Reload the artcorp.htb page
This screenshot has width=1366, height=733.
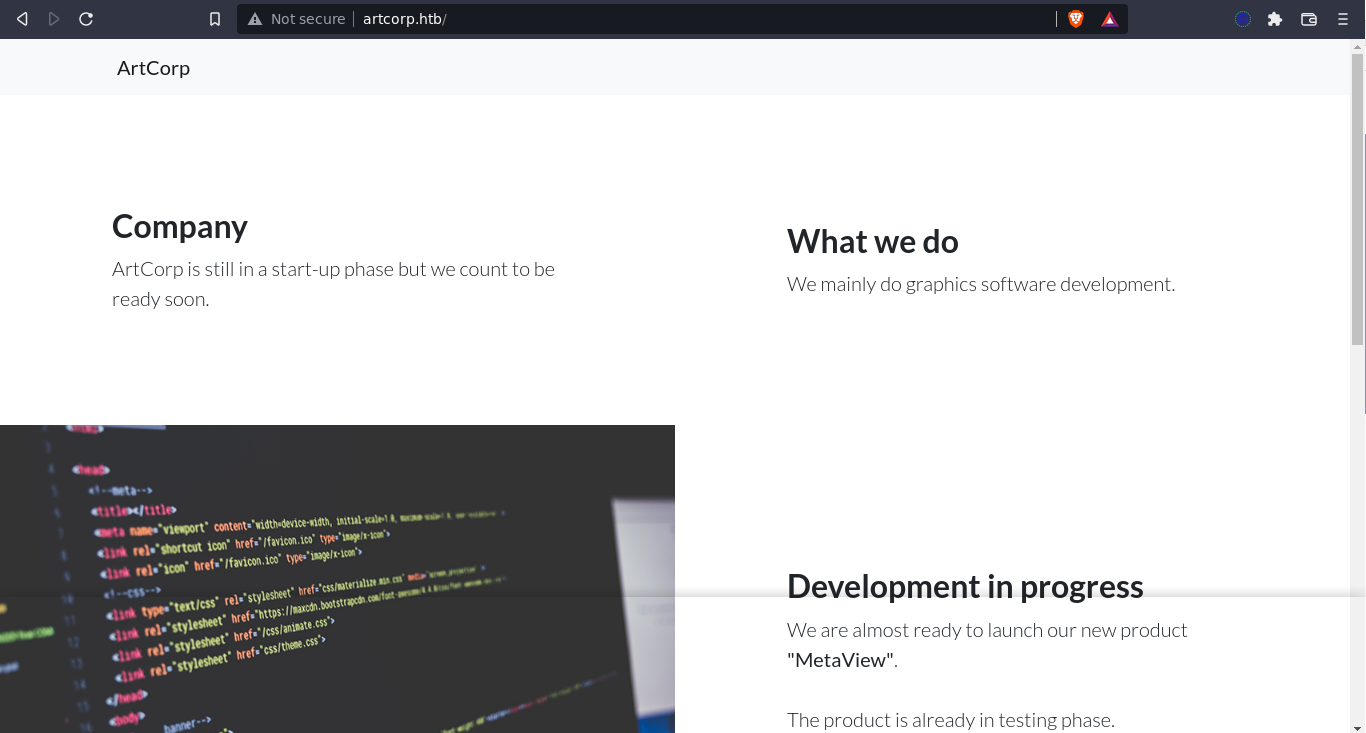[x=86, y=19]
